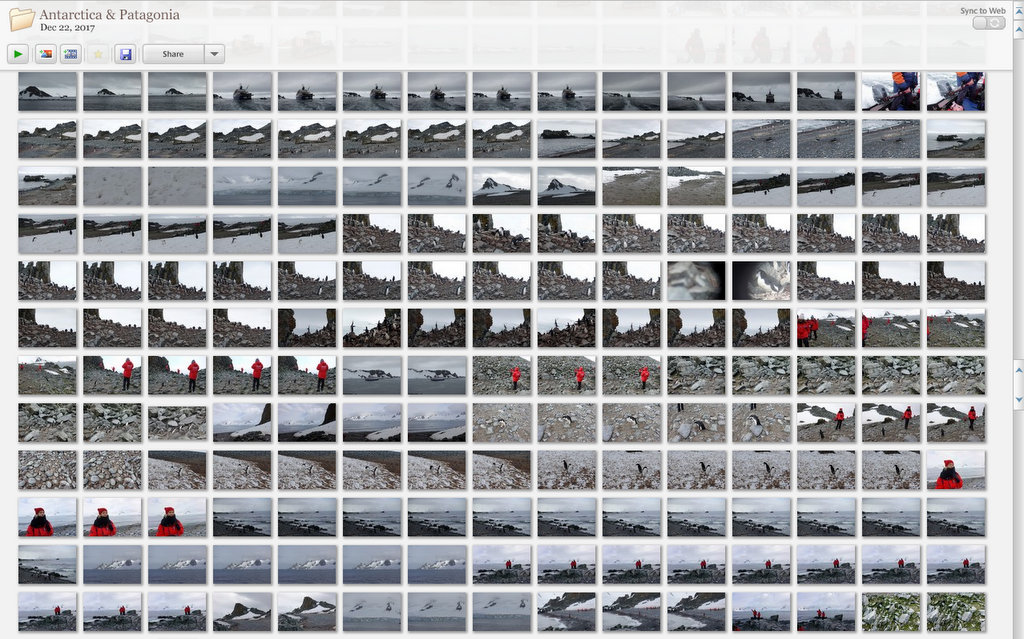This screenshot has width=1024, height=639.
Task: Select the green mossy rocks thumbnail at bottom right
Action: pos(891,611)
